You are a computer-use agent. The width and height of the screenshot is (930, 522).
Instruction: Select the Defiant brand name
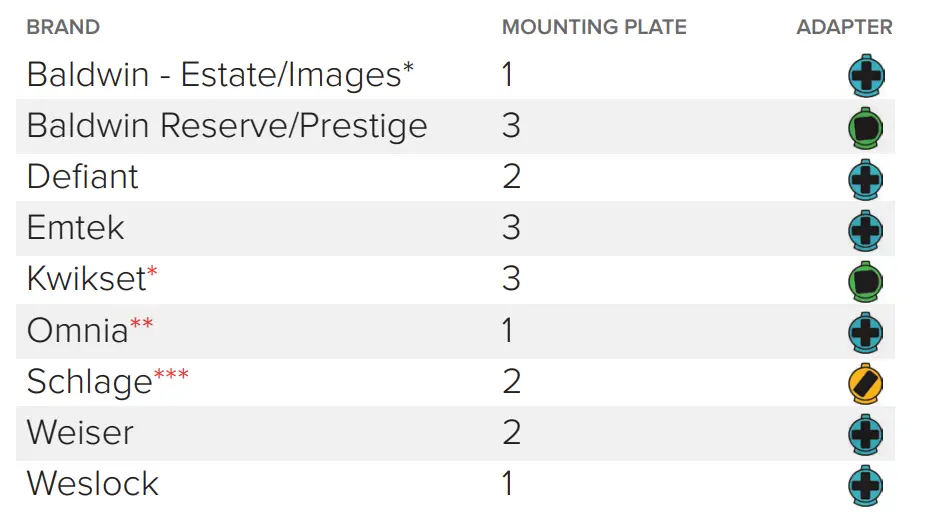pos(83,177)
